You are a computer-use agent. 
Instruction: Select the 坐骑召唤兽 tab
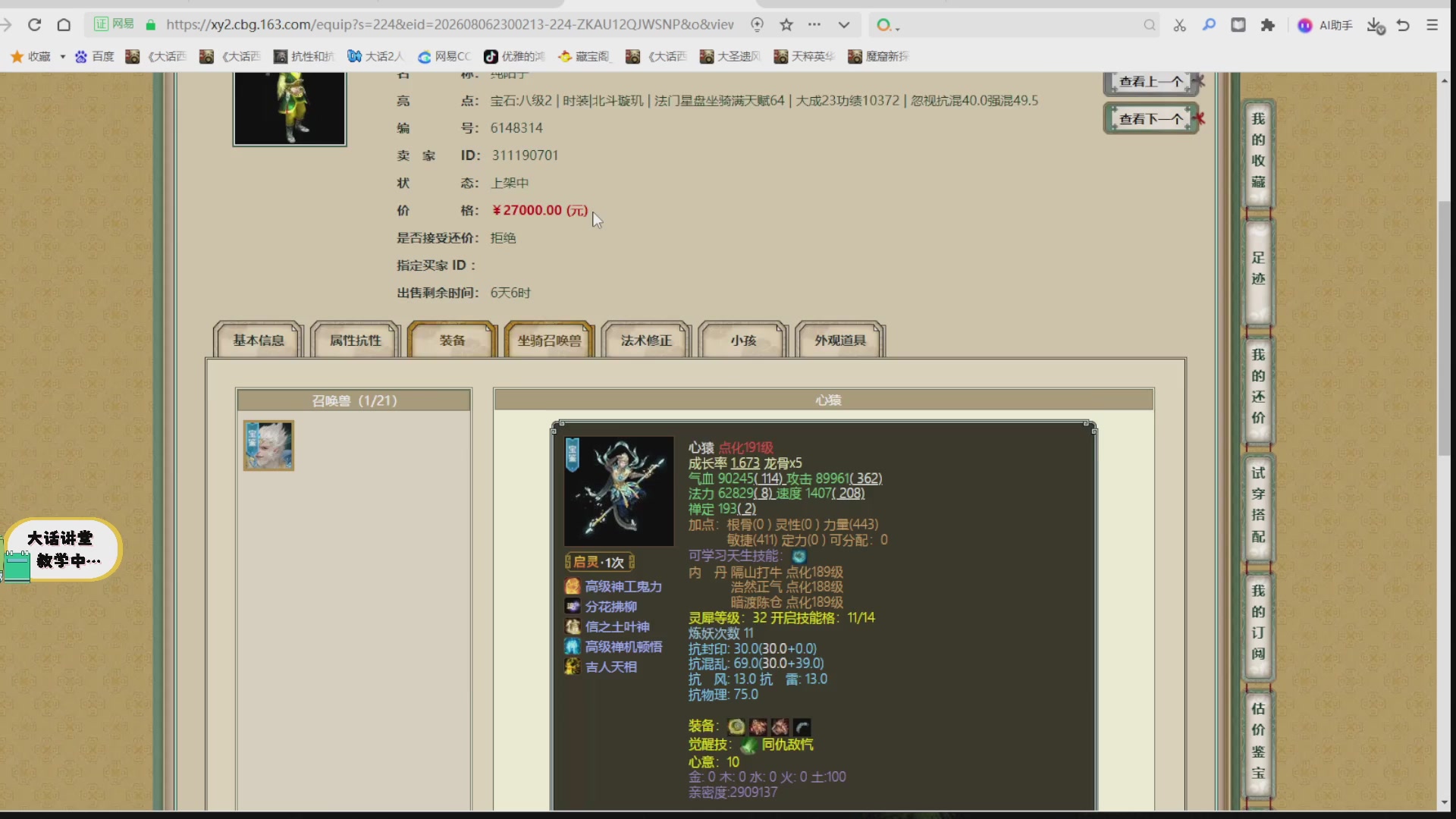[550, 340]
